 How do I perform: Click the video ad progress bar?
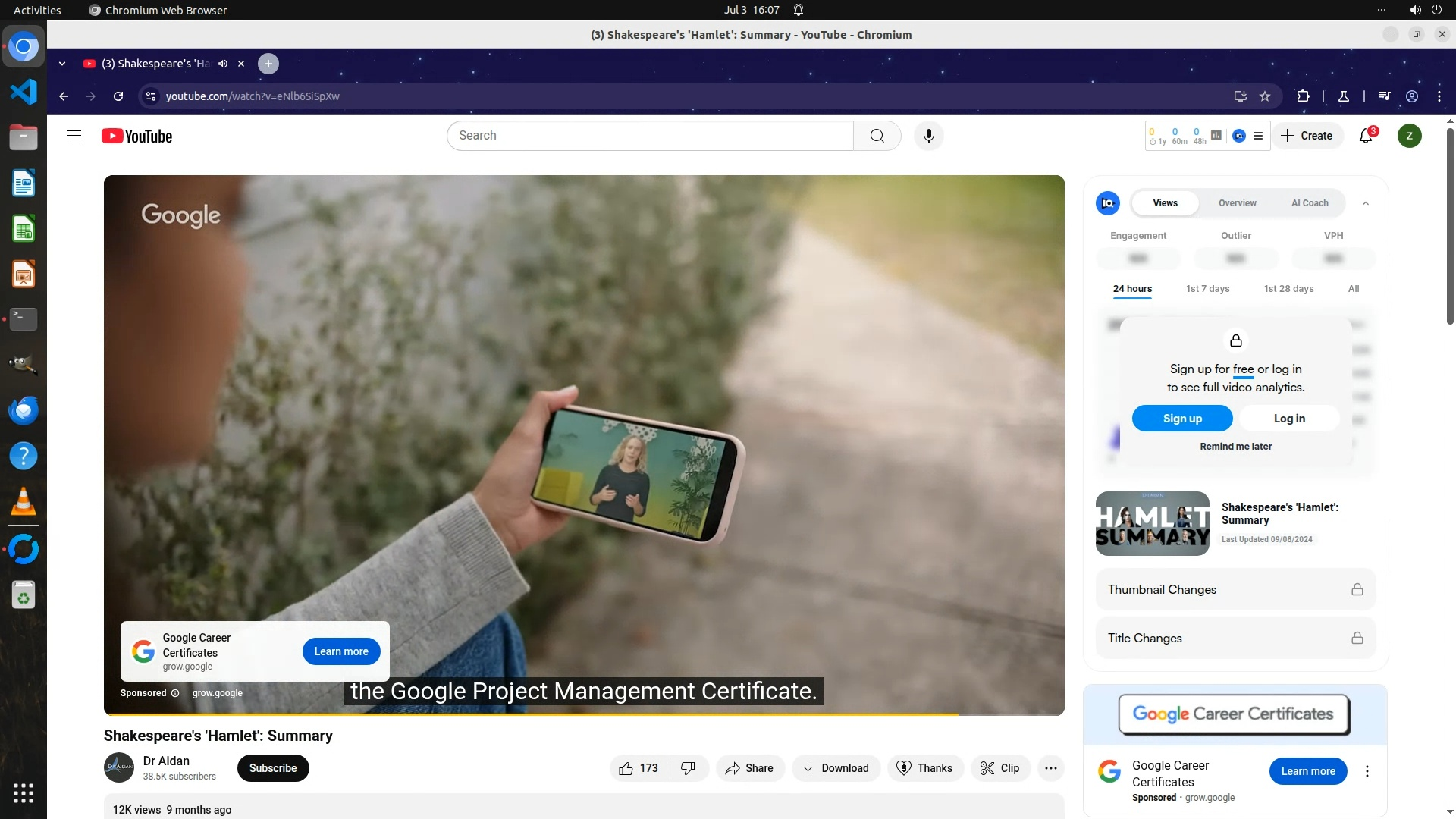[x=531, y=714]
